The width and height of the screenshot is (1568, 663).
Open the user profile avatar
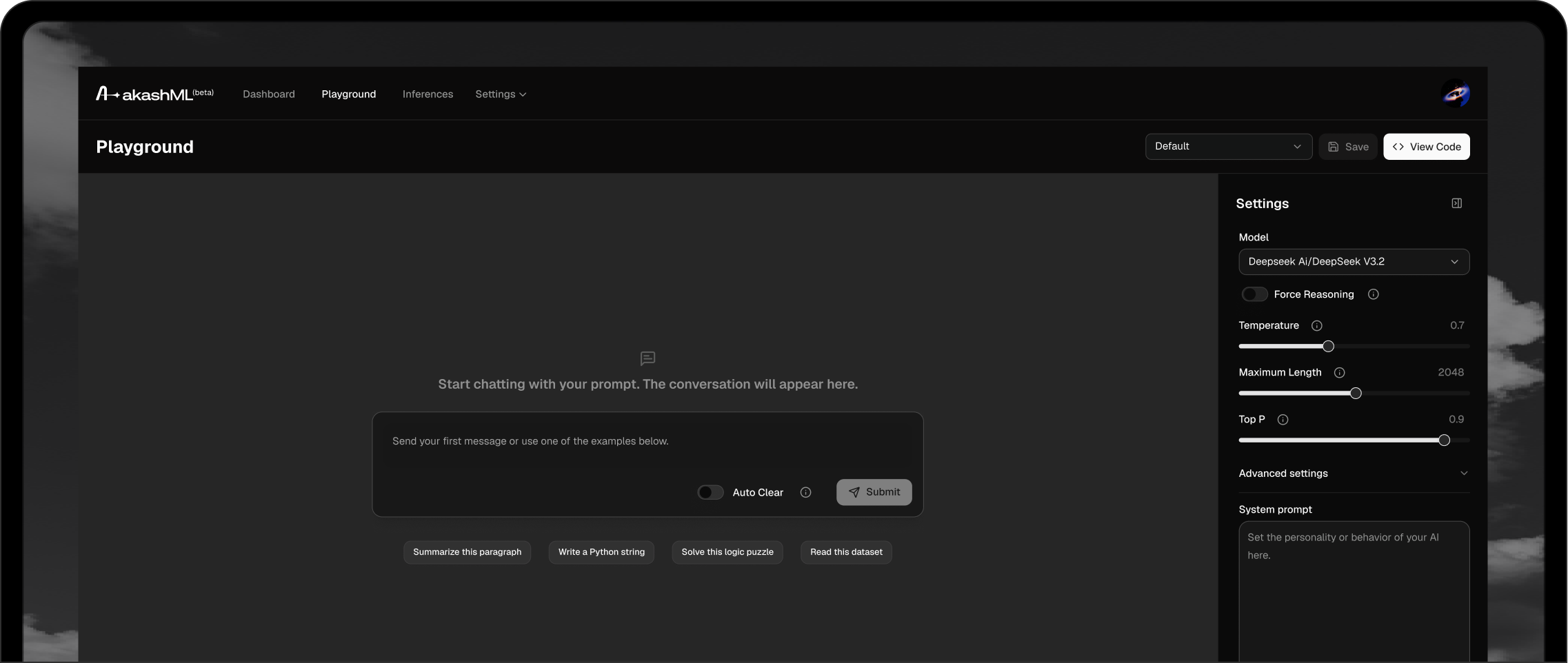pyautogui.click(x=1456, y=94)
